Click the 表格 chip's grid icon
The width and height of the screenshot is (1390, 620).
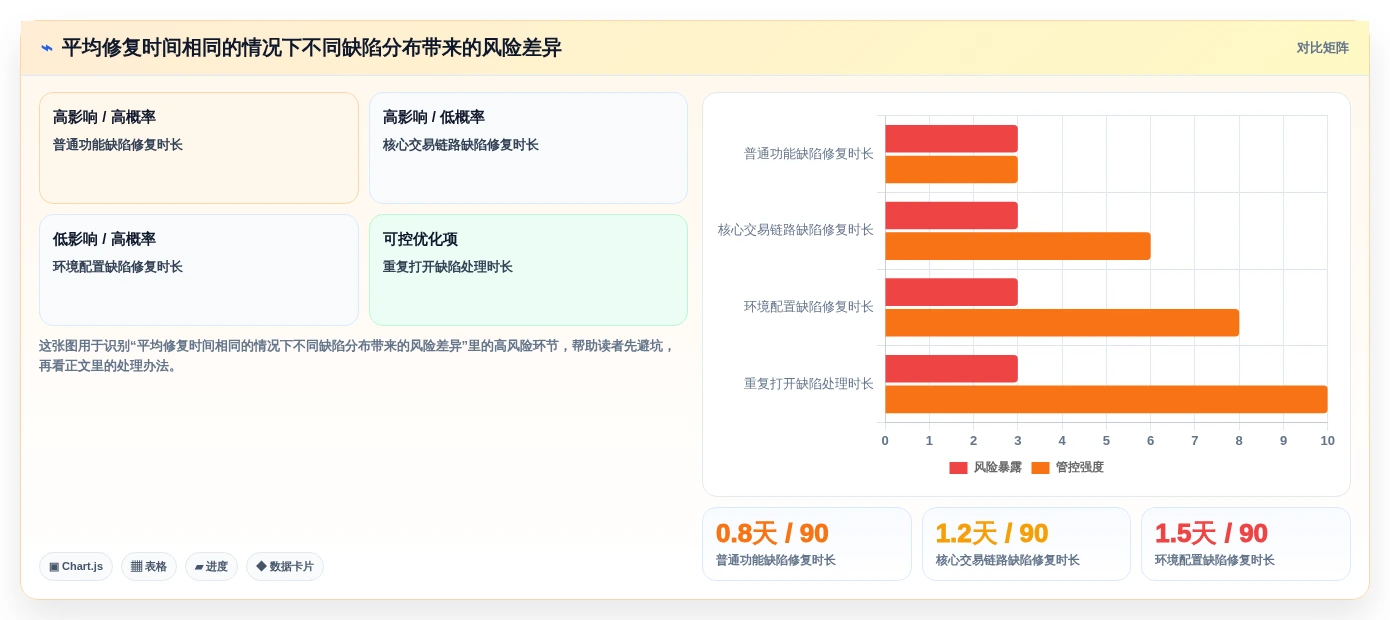pos(136,567)
